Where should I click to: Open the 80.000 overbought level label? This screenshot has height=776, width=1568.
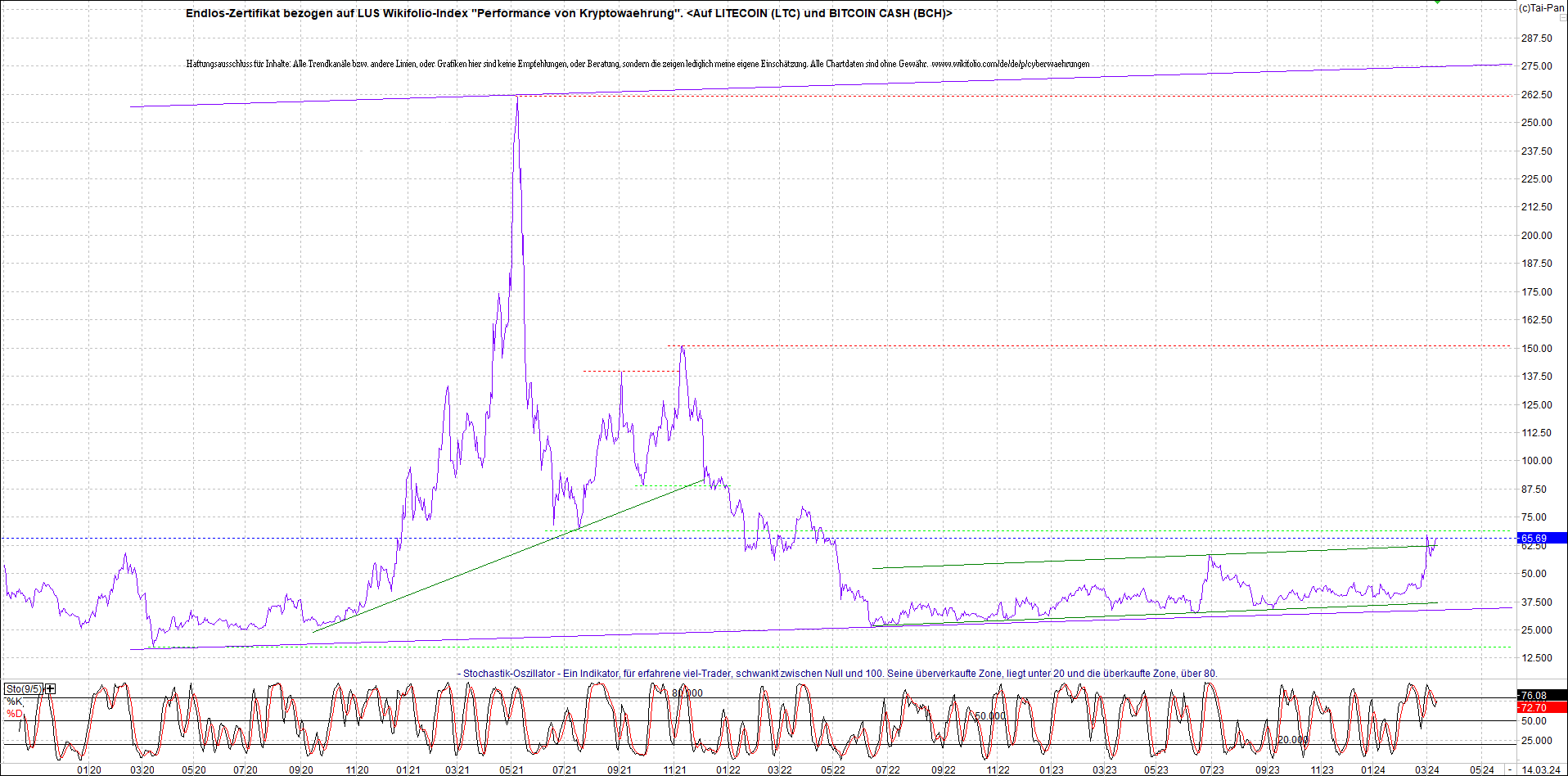[x=686, y=692]
